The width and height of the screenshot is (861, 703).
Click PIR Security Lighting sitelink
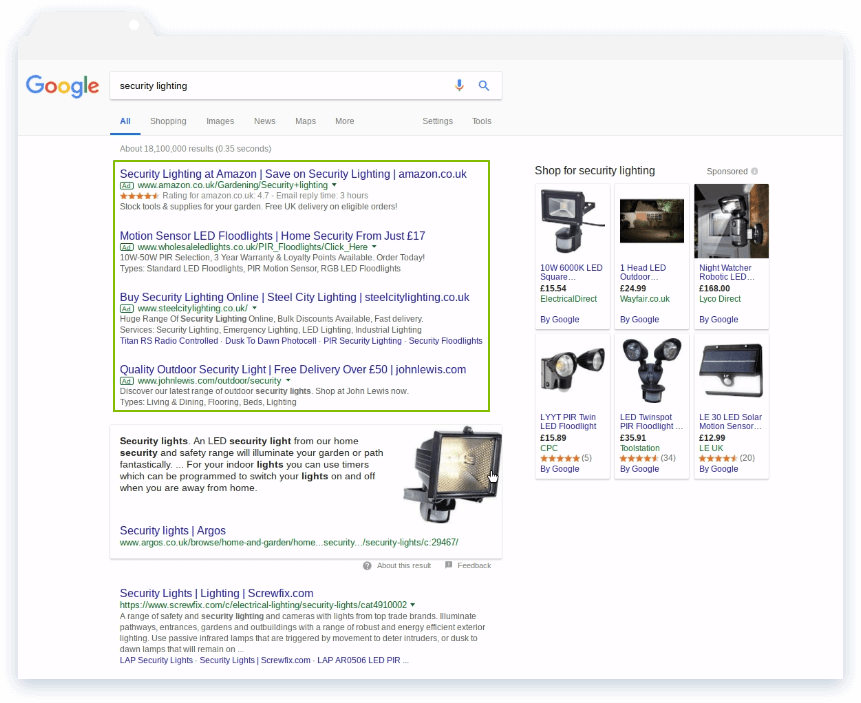[362, 341]
